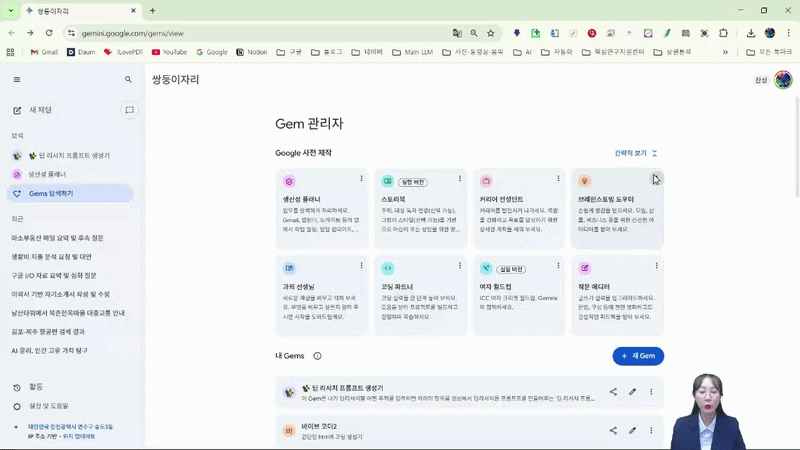The width and height of the screenshot is (800, 450).
Task: Bookmark this page with the star icon
Action: [491, 33]
